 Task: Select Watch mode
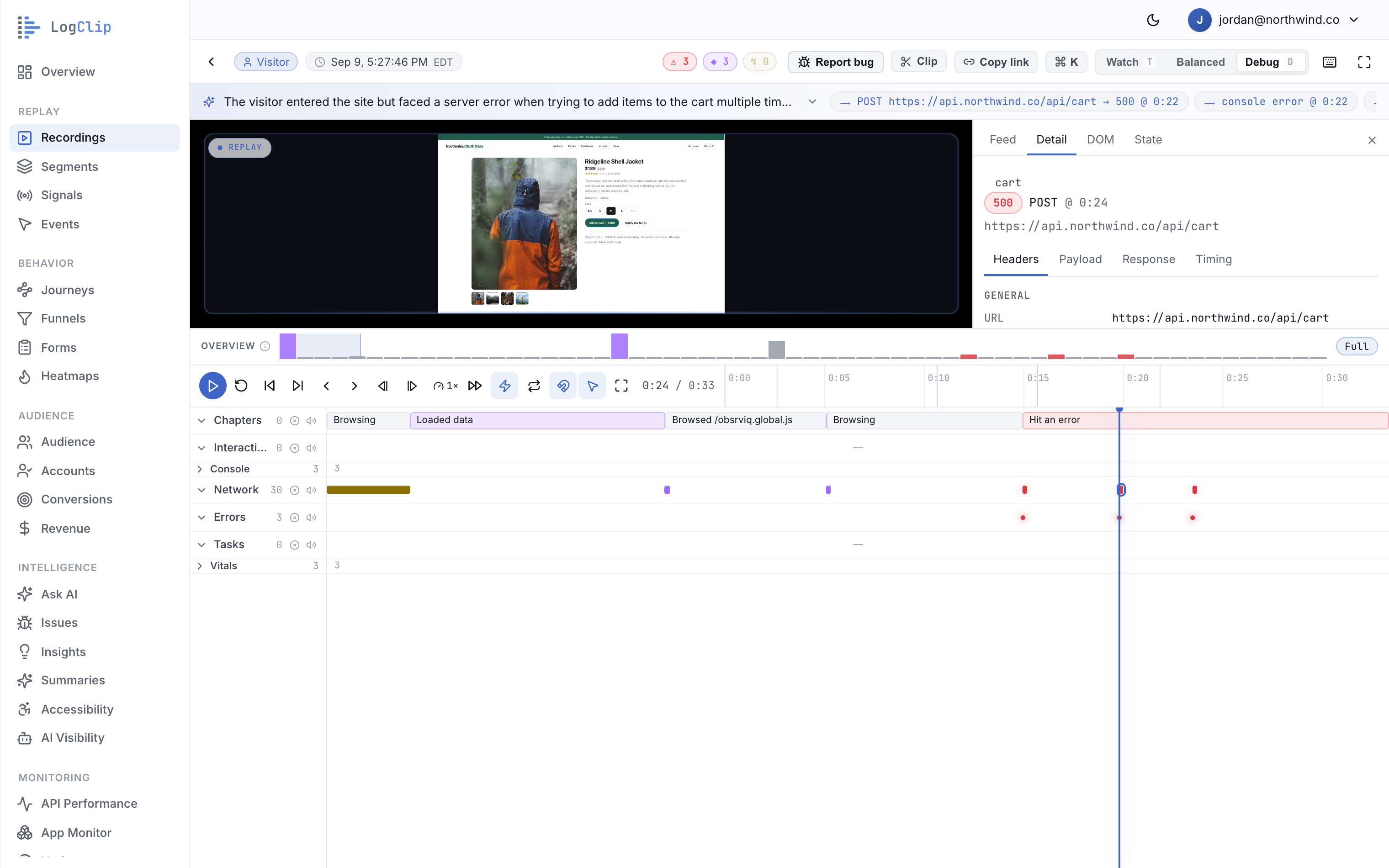coord(1130,62)
